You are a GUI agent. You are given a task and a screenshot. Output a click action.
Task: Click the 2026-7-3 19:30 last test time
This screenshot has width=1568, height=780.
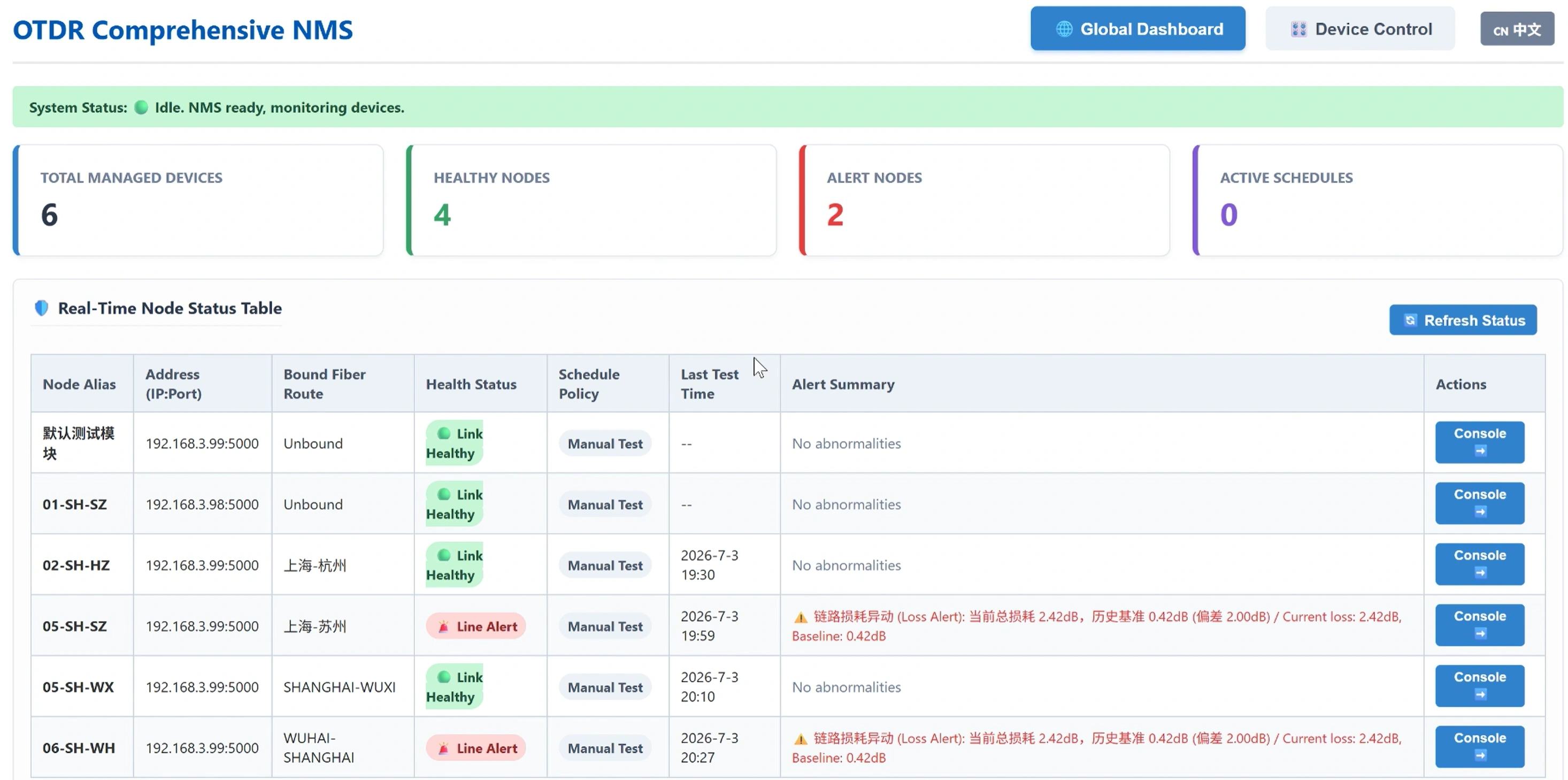coord(709,564)
